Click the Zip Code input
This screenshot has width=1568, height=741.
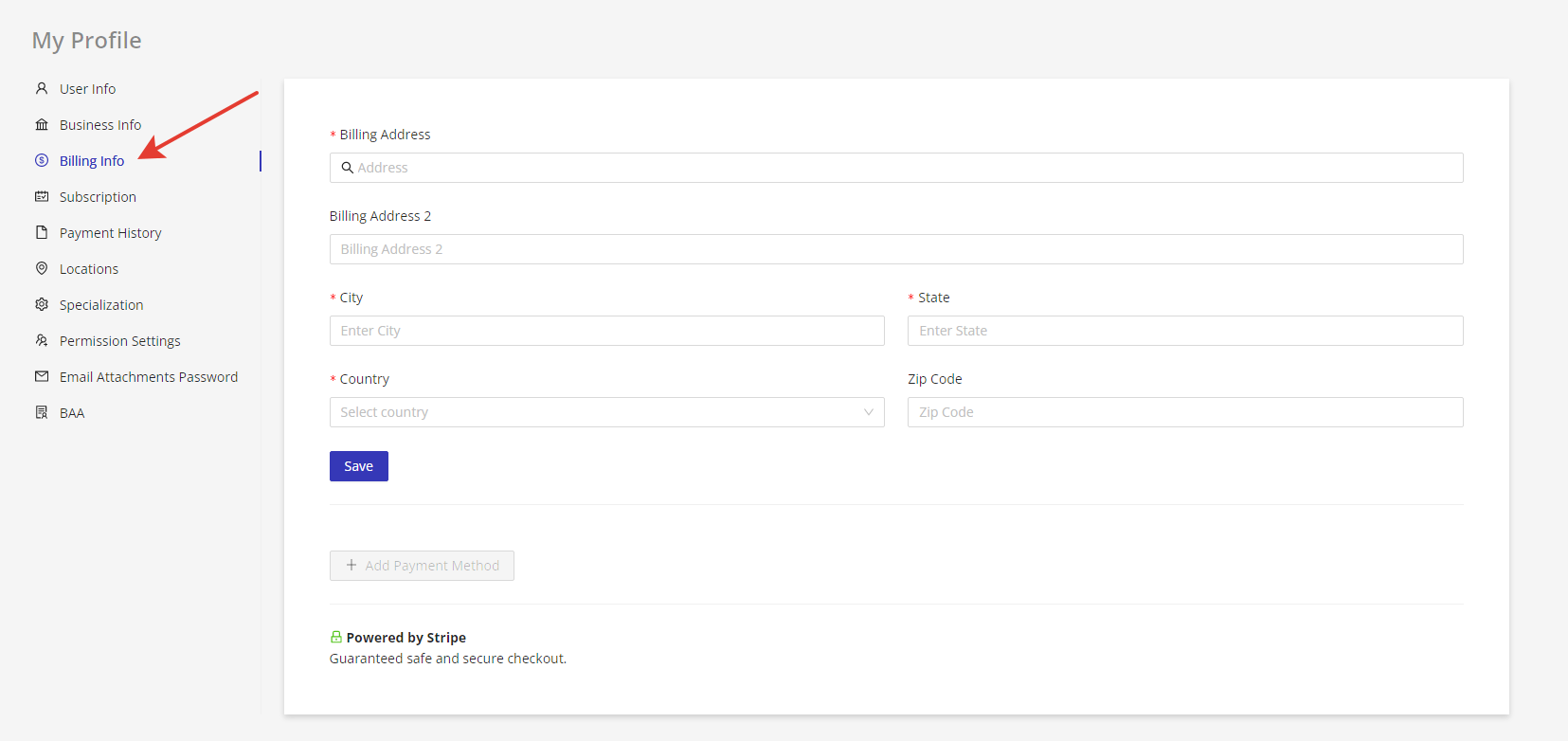pos(1185,412)
